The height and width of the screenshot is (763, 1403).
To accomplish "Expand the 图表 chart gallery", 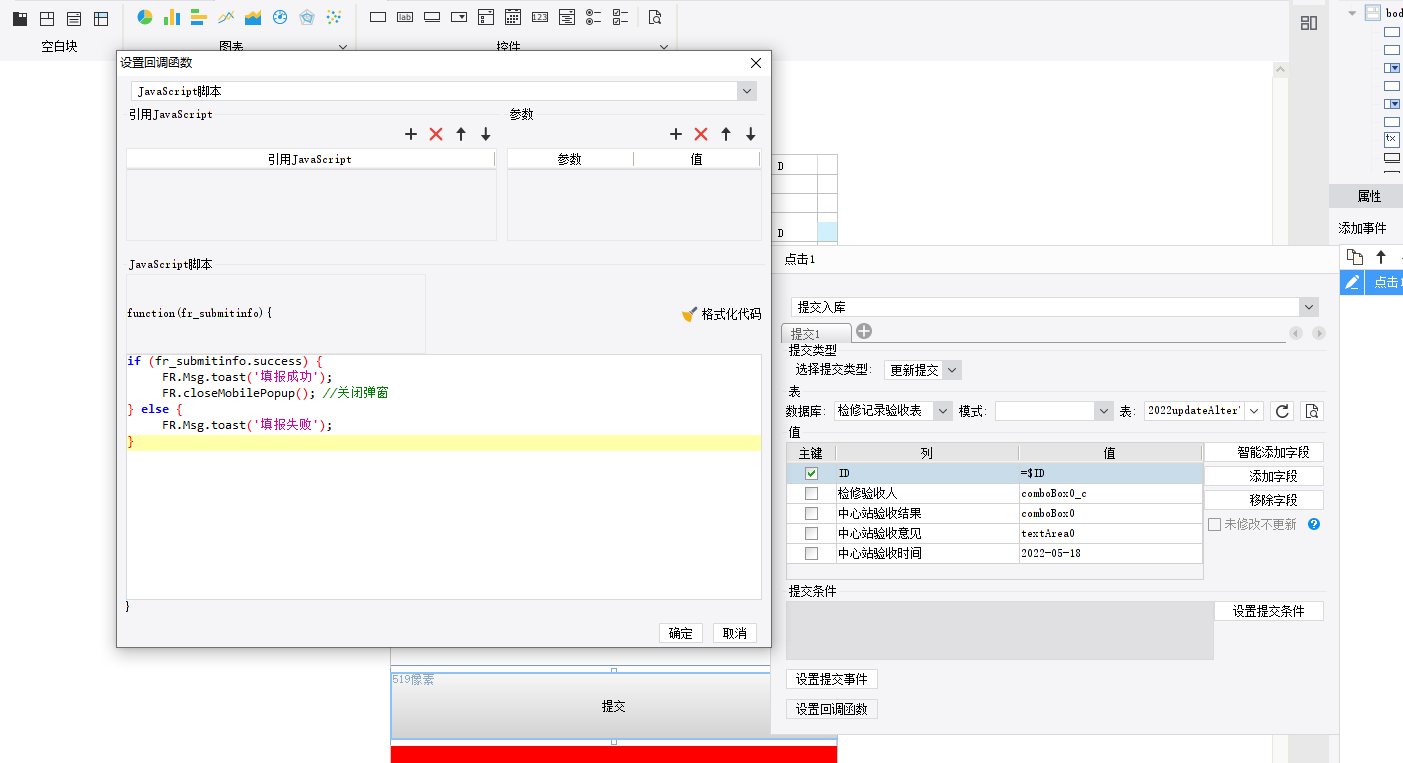I will pos(343,47).
